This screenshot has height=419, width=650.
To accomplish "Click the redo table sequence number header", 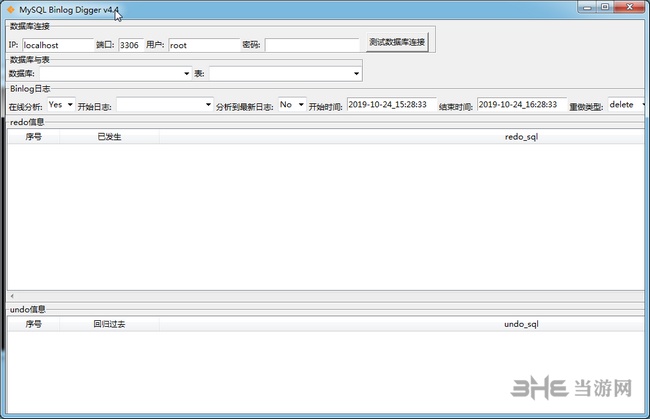I will click(x=34, y=137).
